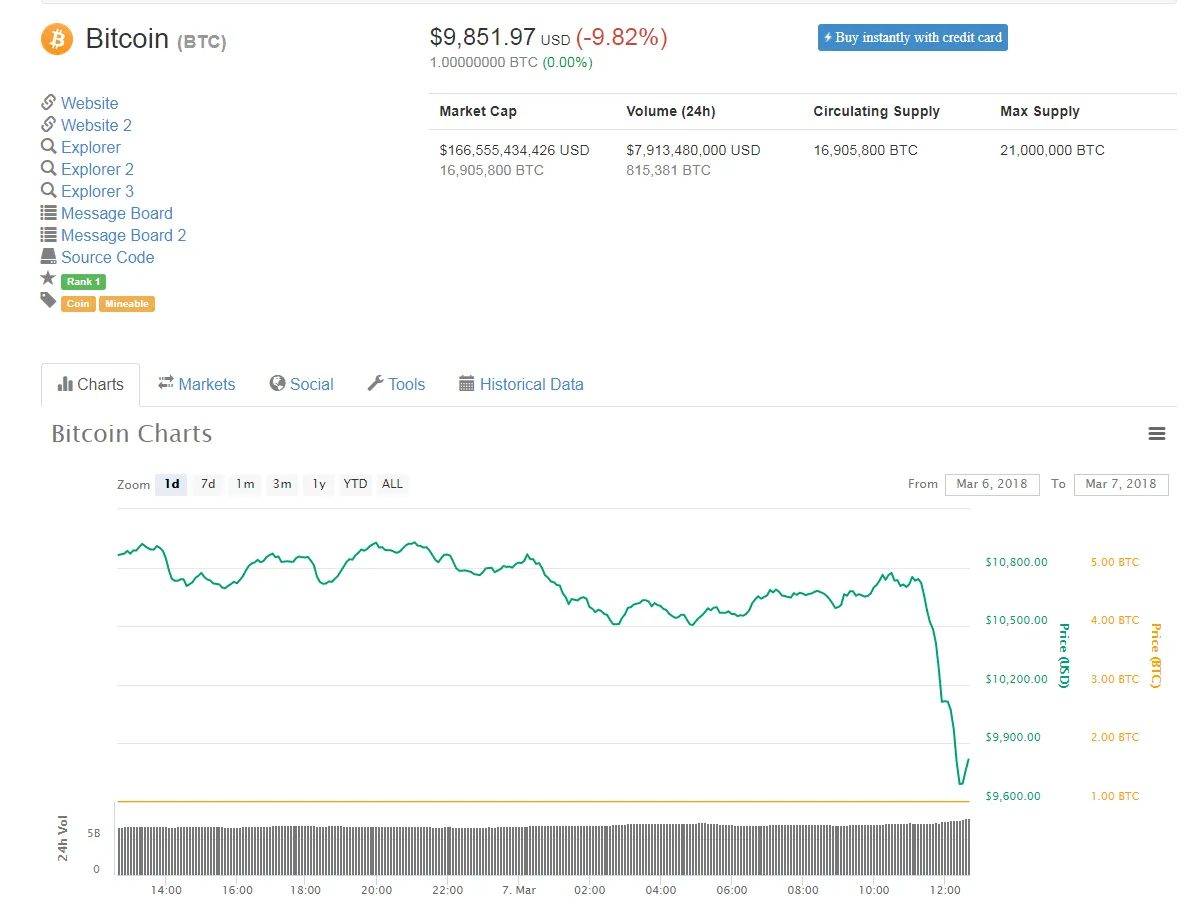Click the green price line's lowest dip
This screenshot has height=917, width=1198.
(x=960, y=782)
